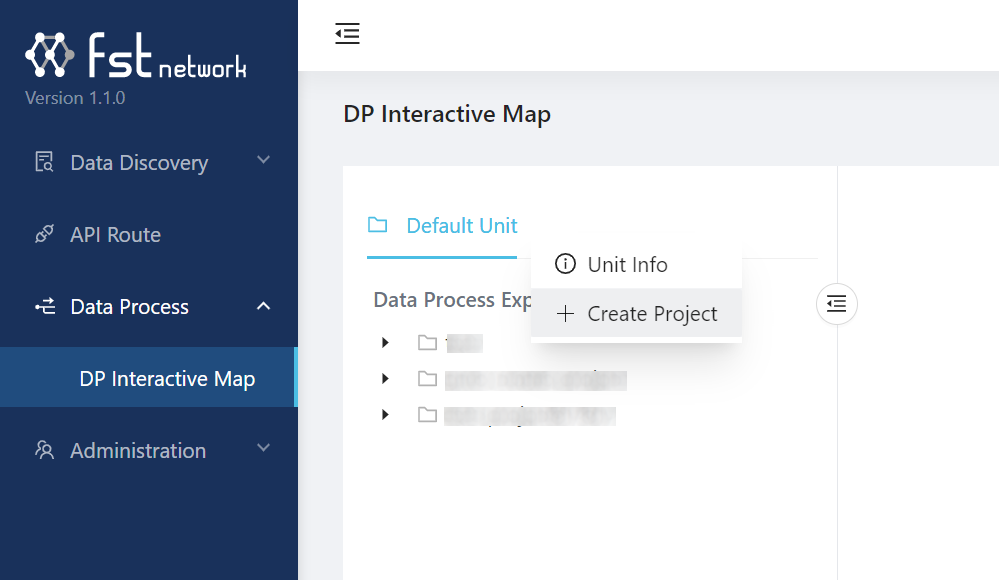Screen dimensions: 999x580
Task: Click the Data Process arrows icon
Action: pyautogui.click(x=44, y=307)
